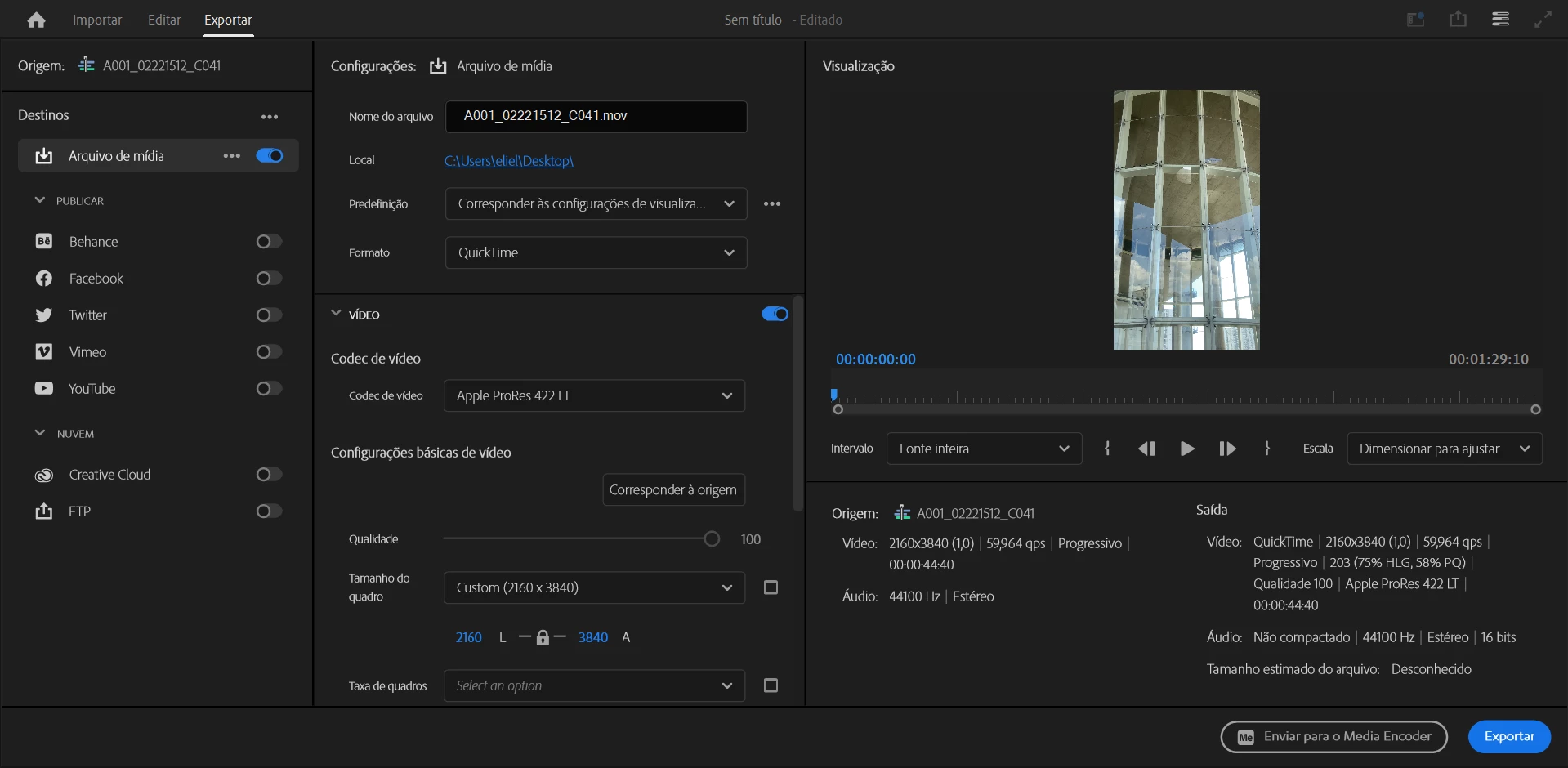
Task: Disable the Arquivo de mídia destination toggle
Action: point(270,155)
